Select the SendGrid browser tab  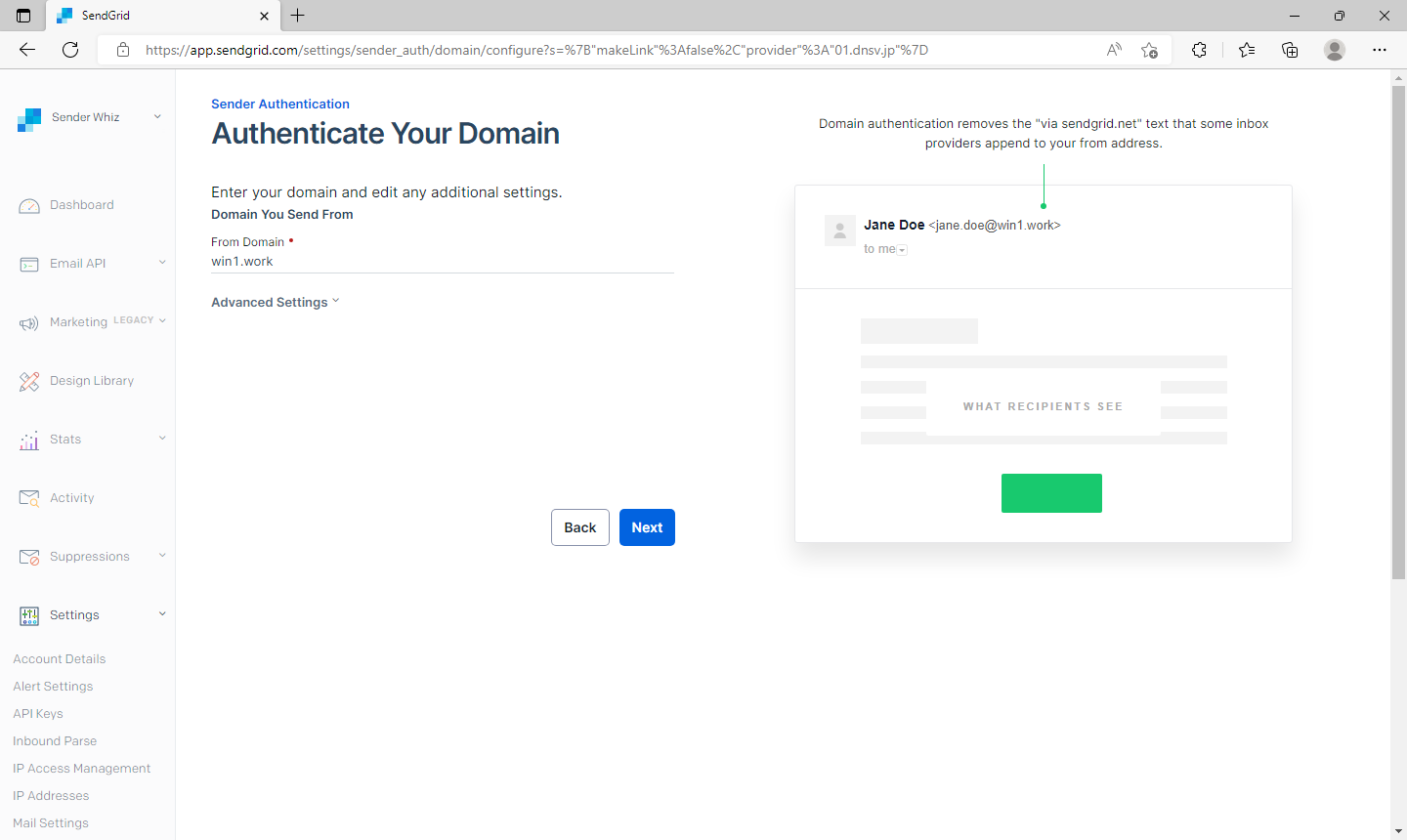click(162, 16)
